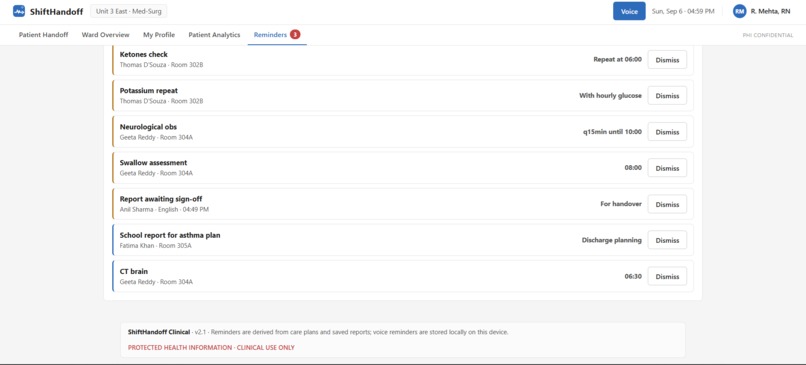This screenshot has height=365, width=806.
Task: Dismiss the Potassium repeat reminder
Action: (667, 96)
